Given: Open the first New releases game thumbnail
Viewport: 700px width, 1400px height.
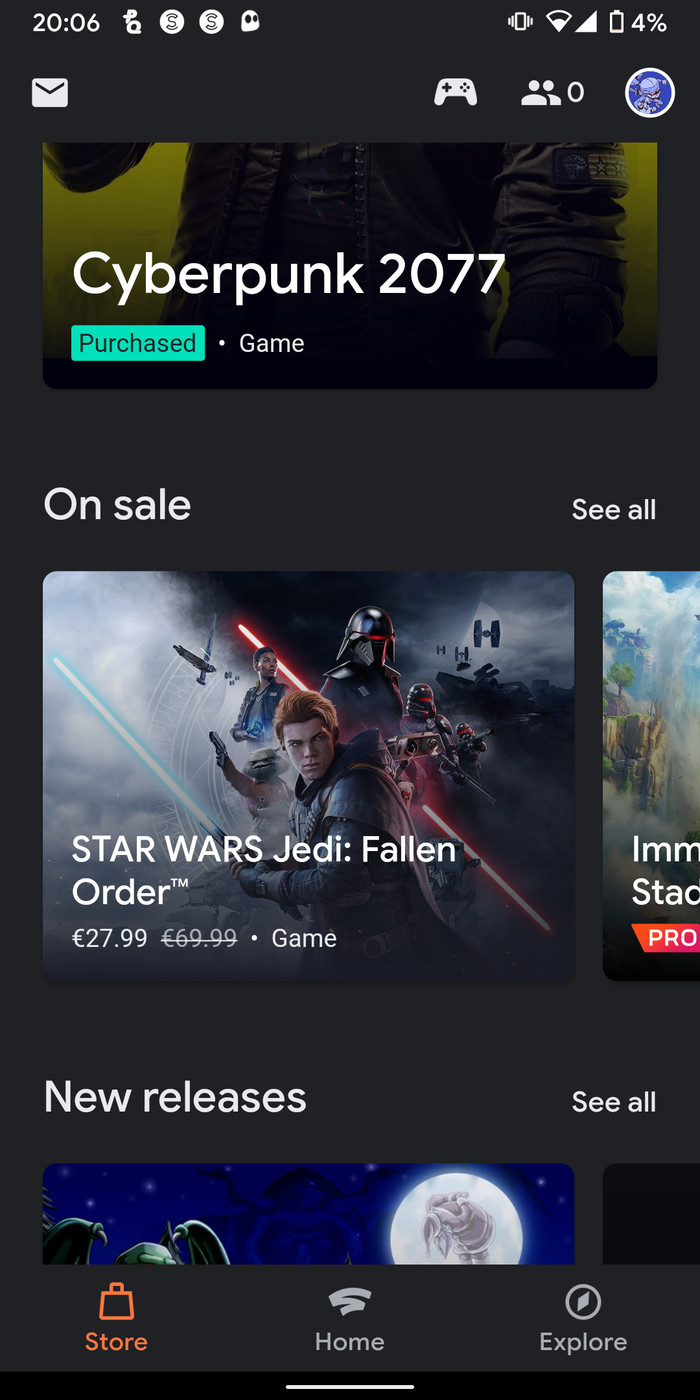Looking at the screenshot, I should (308, 1213).
